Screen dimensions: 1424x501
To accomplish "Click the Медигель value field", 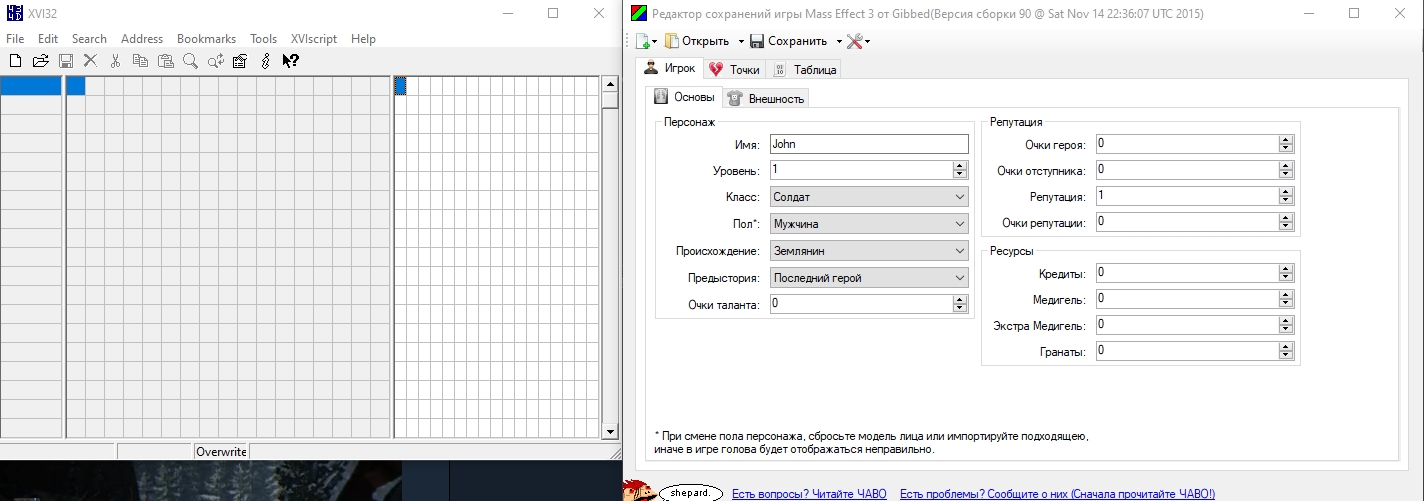I will (x=1186, y=298).
